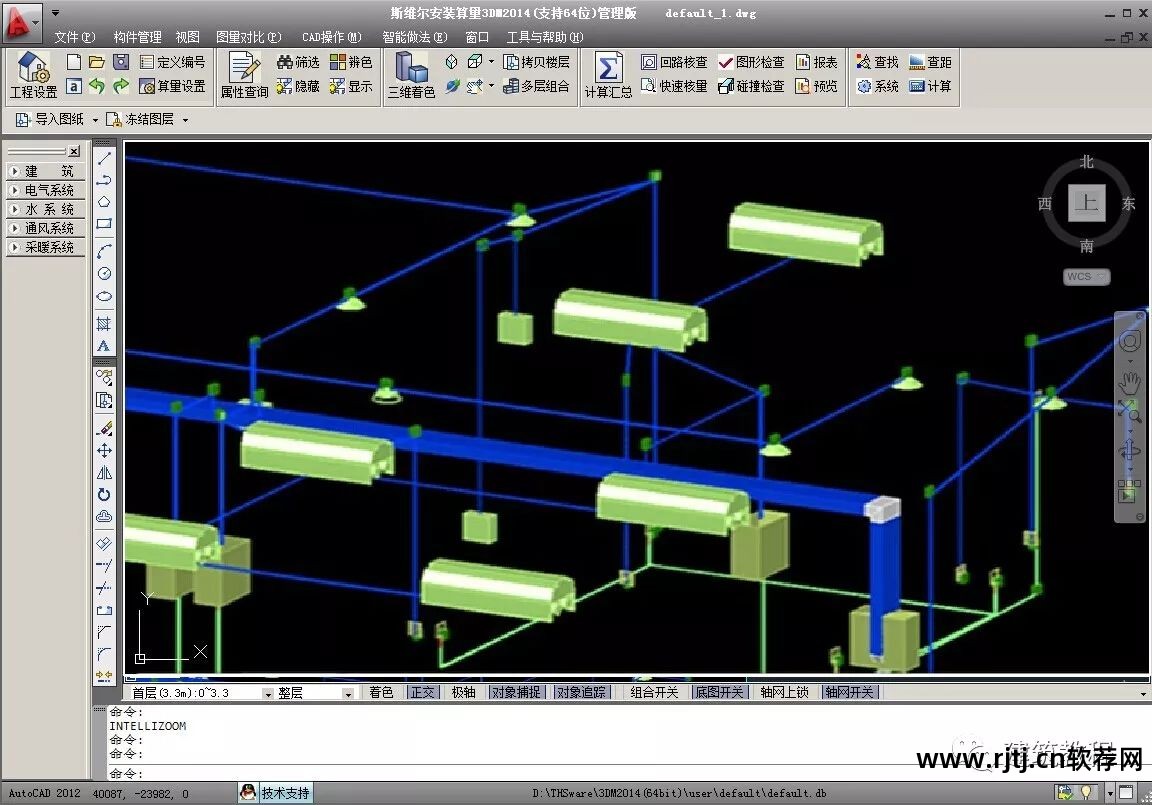Click 定义编号 button
1152x805 pixels.
pos(173,62)
